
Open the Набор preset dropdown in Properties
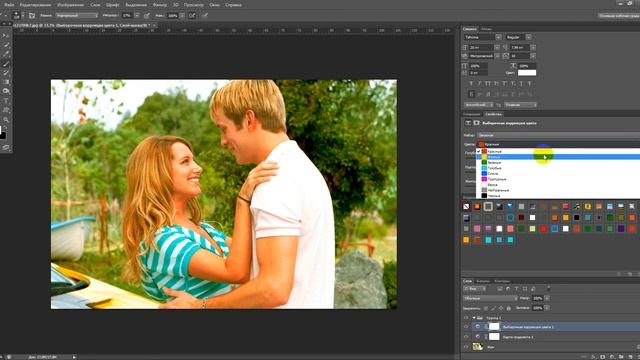(558, 135)
